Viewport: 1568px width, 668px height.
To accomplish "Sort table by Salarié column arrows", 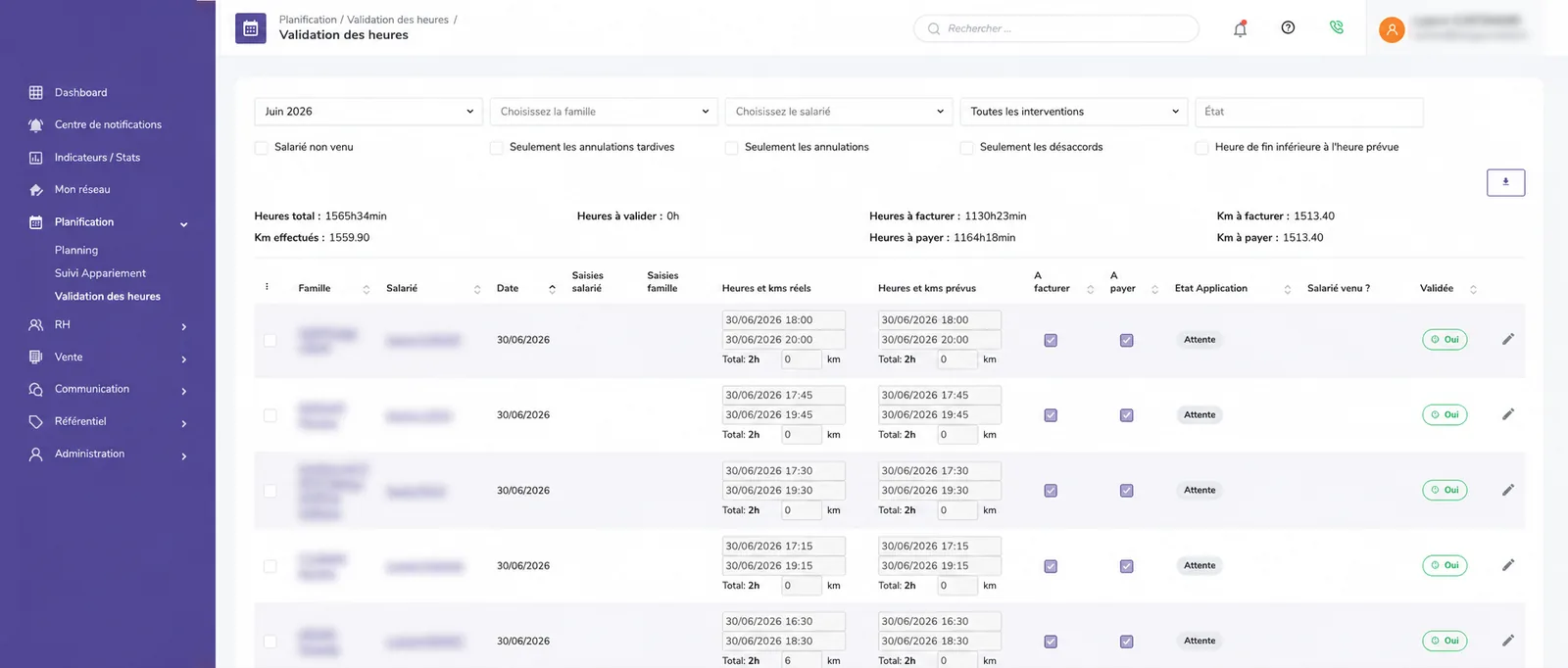I will click(x=477, y=289).
